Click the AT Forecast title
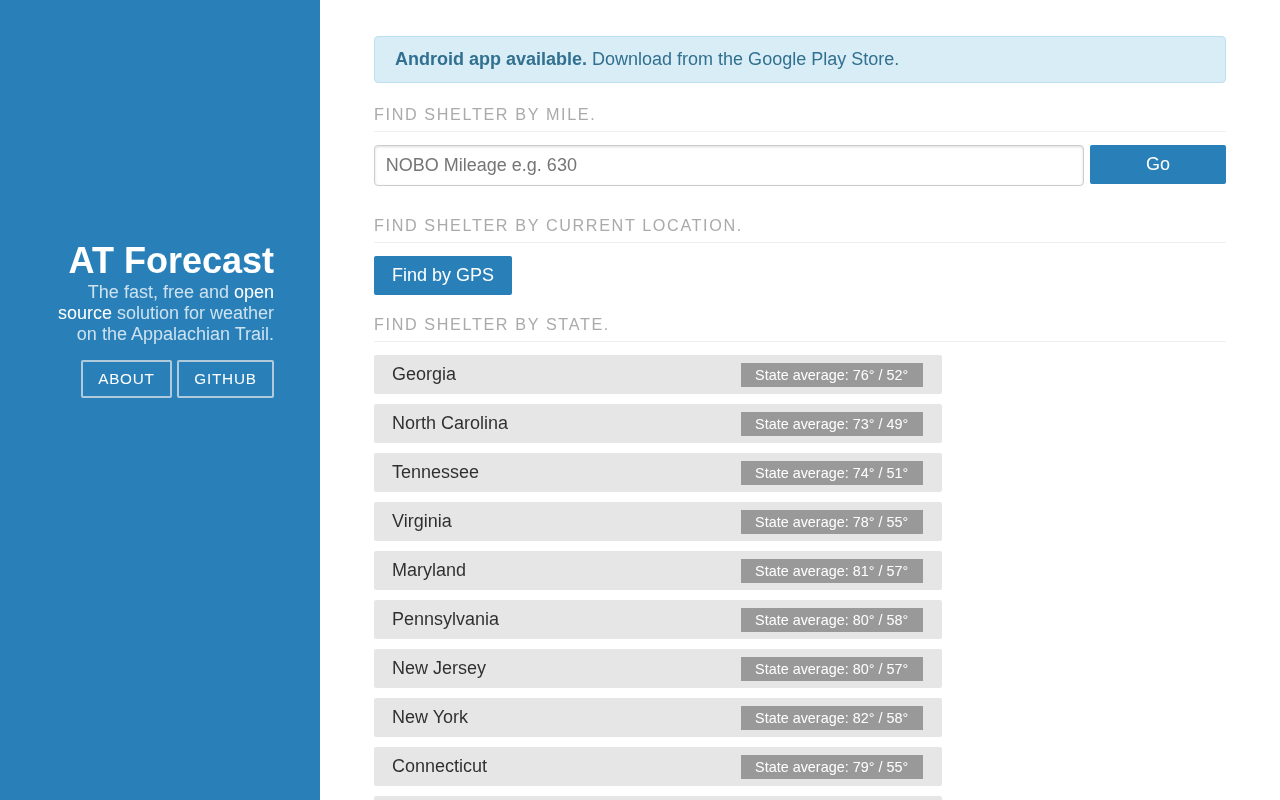This screenshot has height=800, width=1280. (171, 261)
